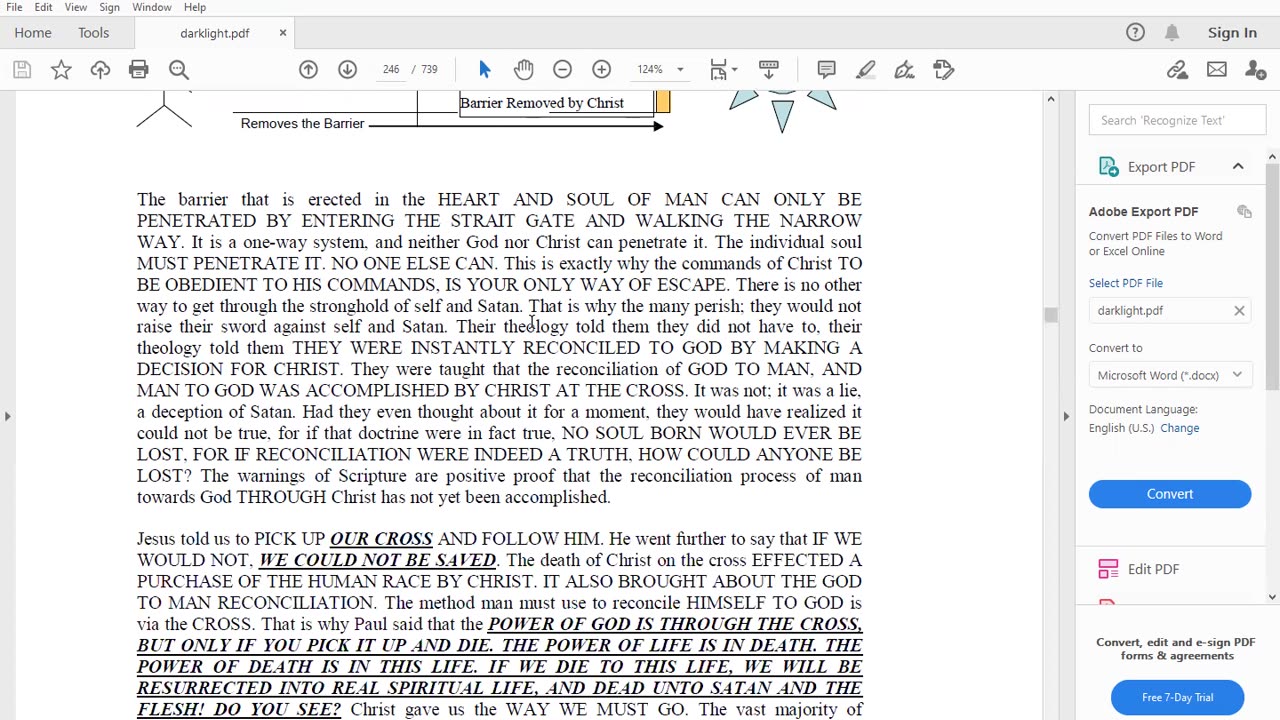The height and width of the screenshot is (720, 1280).
Task: Open the sign document tool
Action: (x=904, y=69)
